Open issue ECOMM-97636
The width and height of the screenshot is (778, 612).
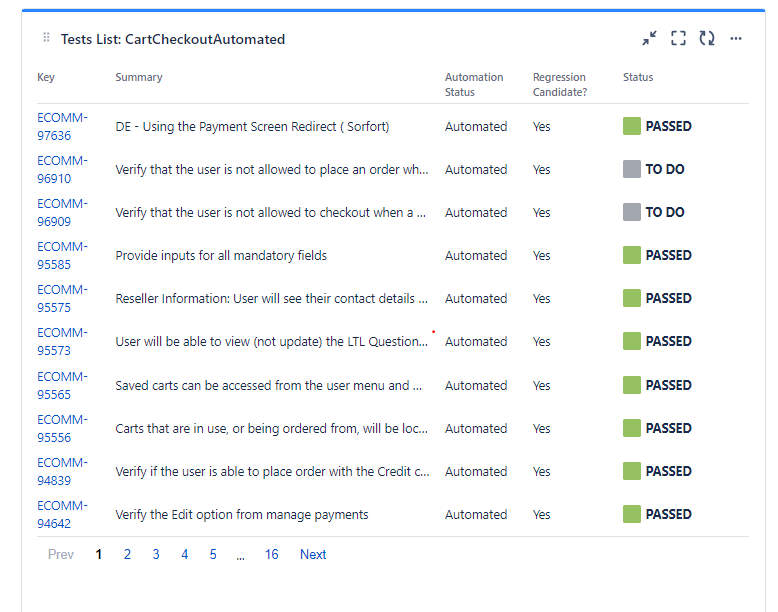tap(62, 127)
